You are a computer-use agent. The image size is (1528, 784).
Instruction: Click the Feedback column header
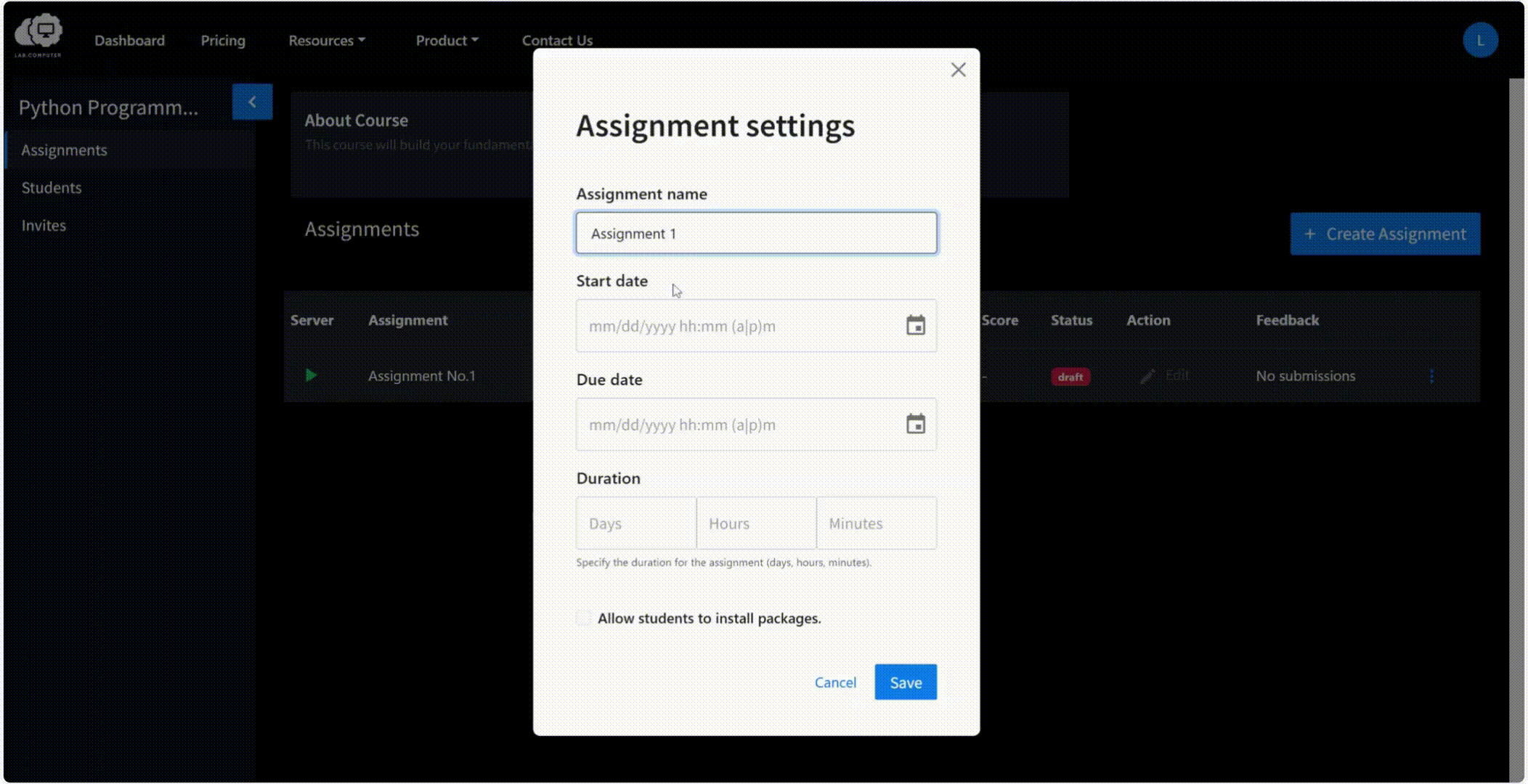(1287, 320)
